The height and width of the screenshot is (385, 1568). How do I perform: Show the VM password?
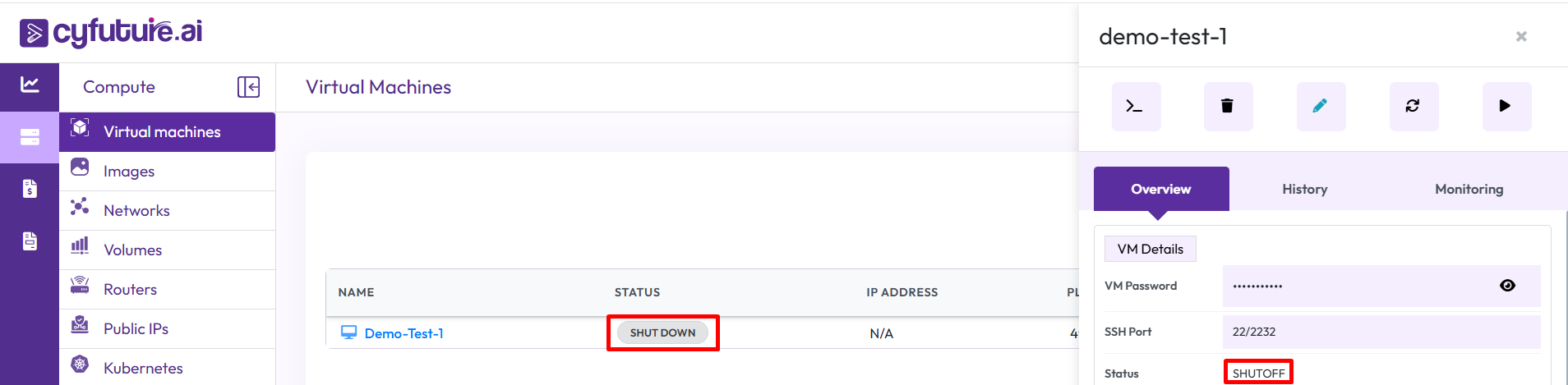click(1507, 286)
